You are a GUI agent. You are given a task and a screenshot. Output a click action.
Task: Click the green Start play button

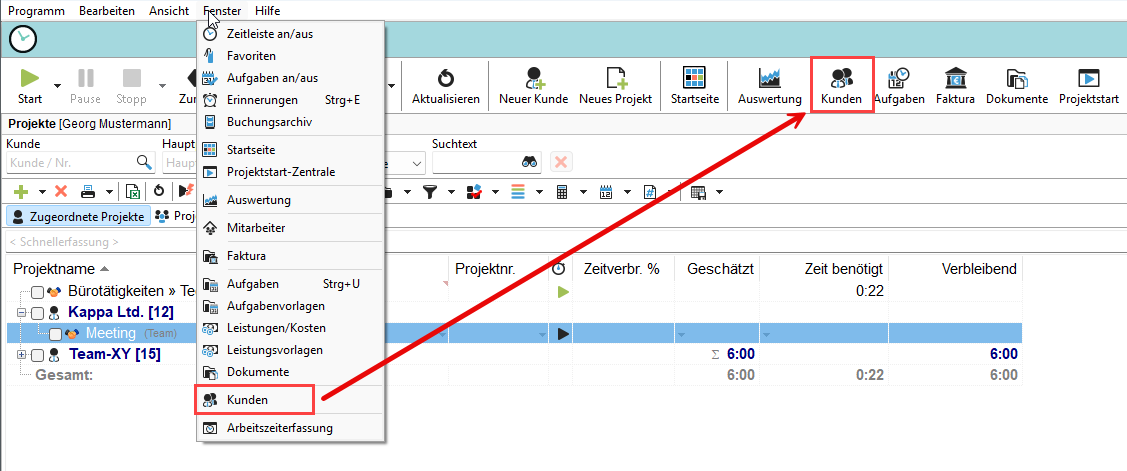coord(30,80)
